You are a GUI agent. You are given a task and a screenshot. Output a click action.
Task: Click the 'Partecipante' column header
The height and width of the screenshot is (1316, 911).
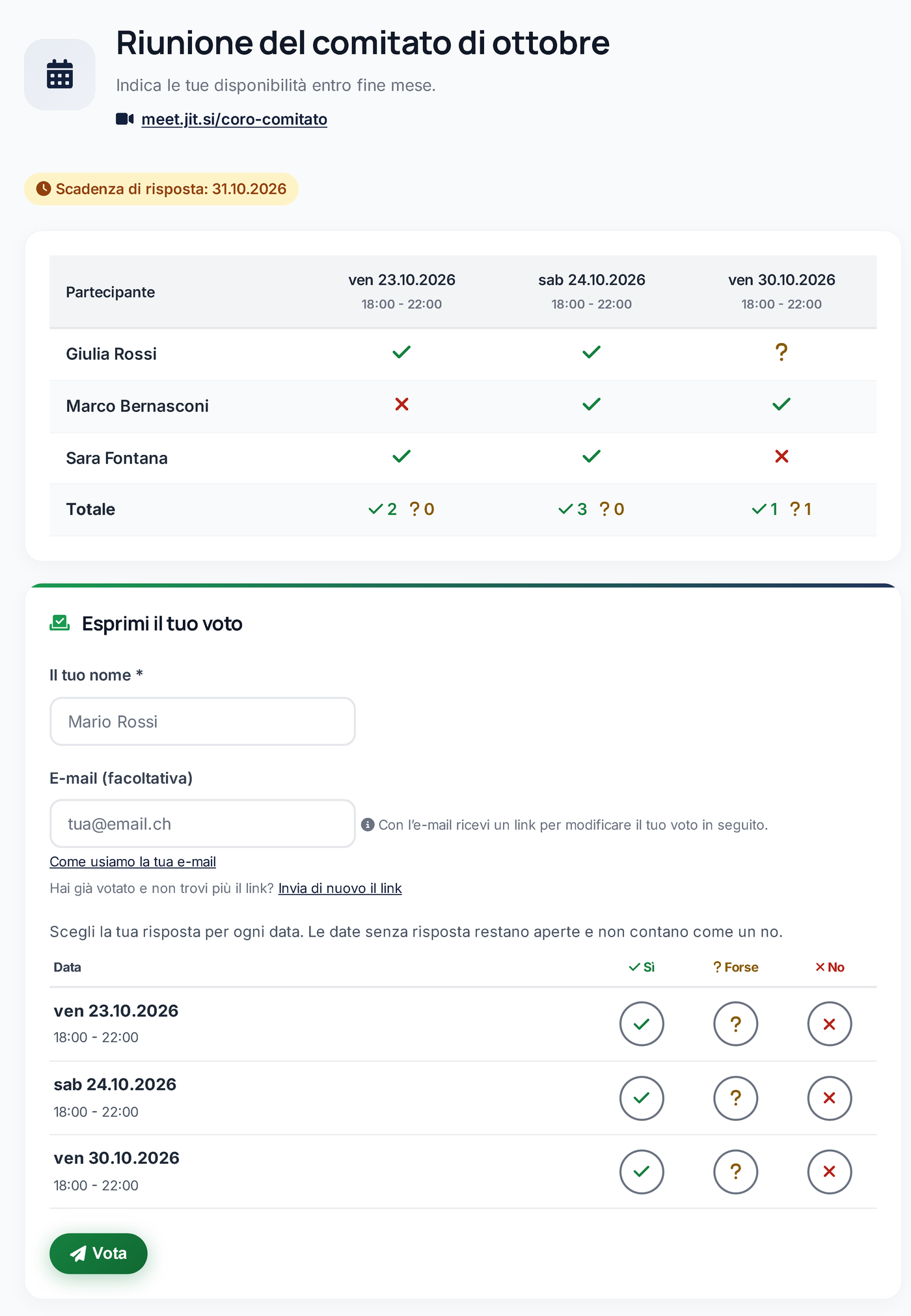110,292
